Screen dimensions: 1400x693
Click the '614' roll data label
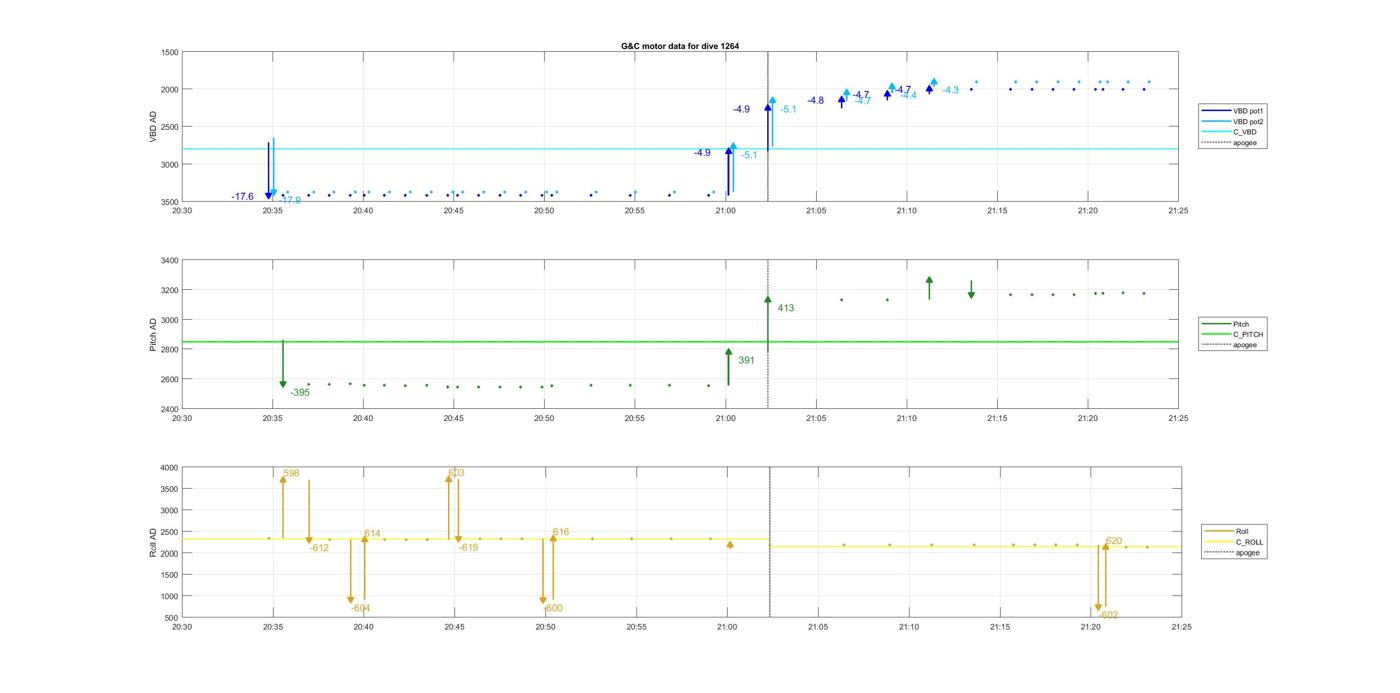pyautogui.click(x=372, y=534)
